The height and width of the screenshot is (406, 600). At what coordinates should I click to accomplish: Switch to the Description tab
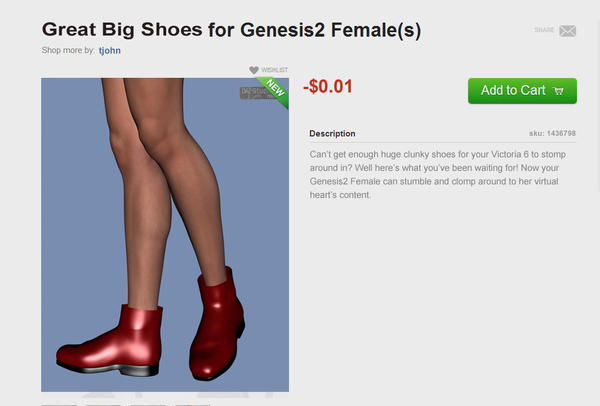pos(332,134)
